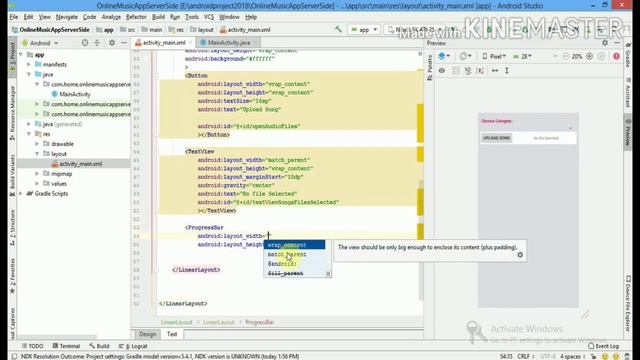Screen dimensions: 640x360
Task: Click the ProgressBar breadcrumb below the editor
Action: pos(259,322)
